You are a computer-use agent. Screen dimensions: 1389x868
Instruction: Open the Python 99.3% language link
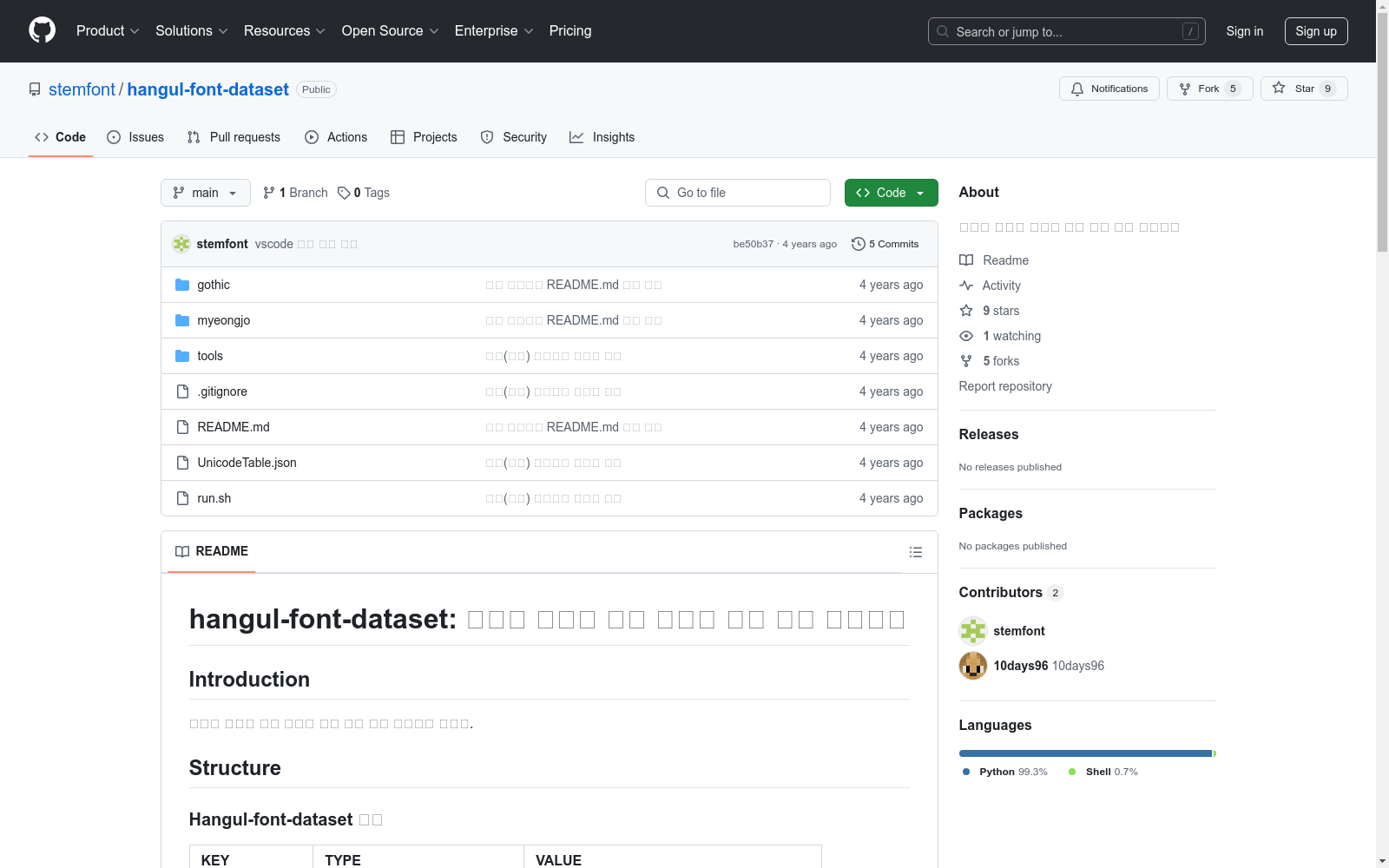(x=1004, y=772)
